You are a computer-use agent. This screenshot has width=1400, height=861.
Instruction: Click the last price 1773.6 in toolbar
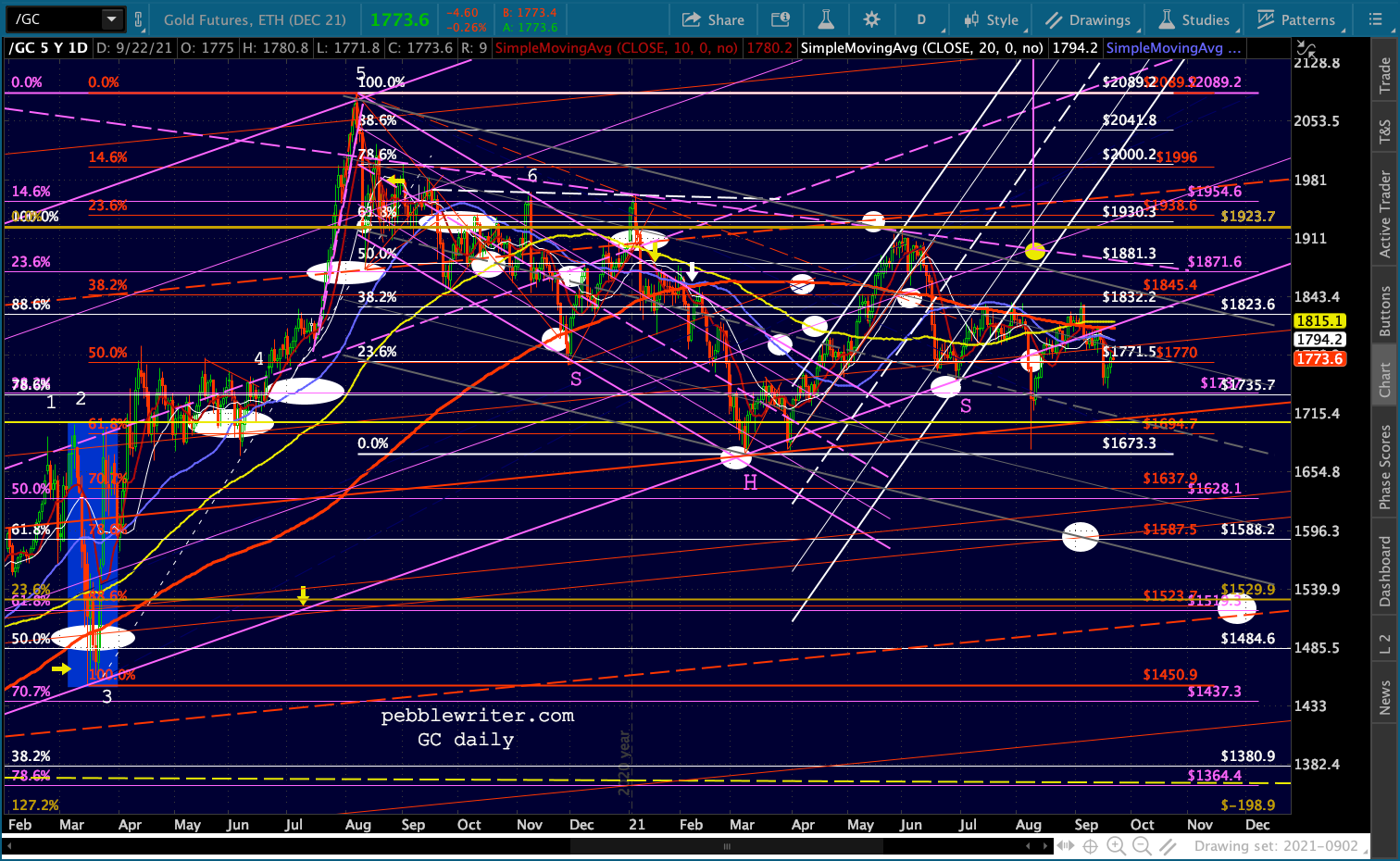(400, 19)
